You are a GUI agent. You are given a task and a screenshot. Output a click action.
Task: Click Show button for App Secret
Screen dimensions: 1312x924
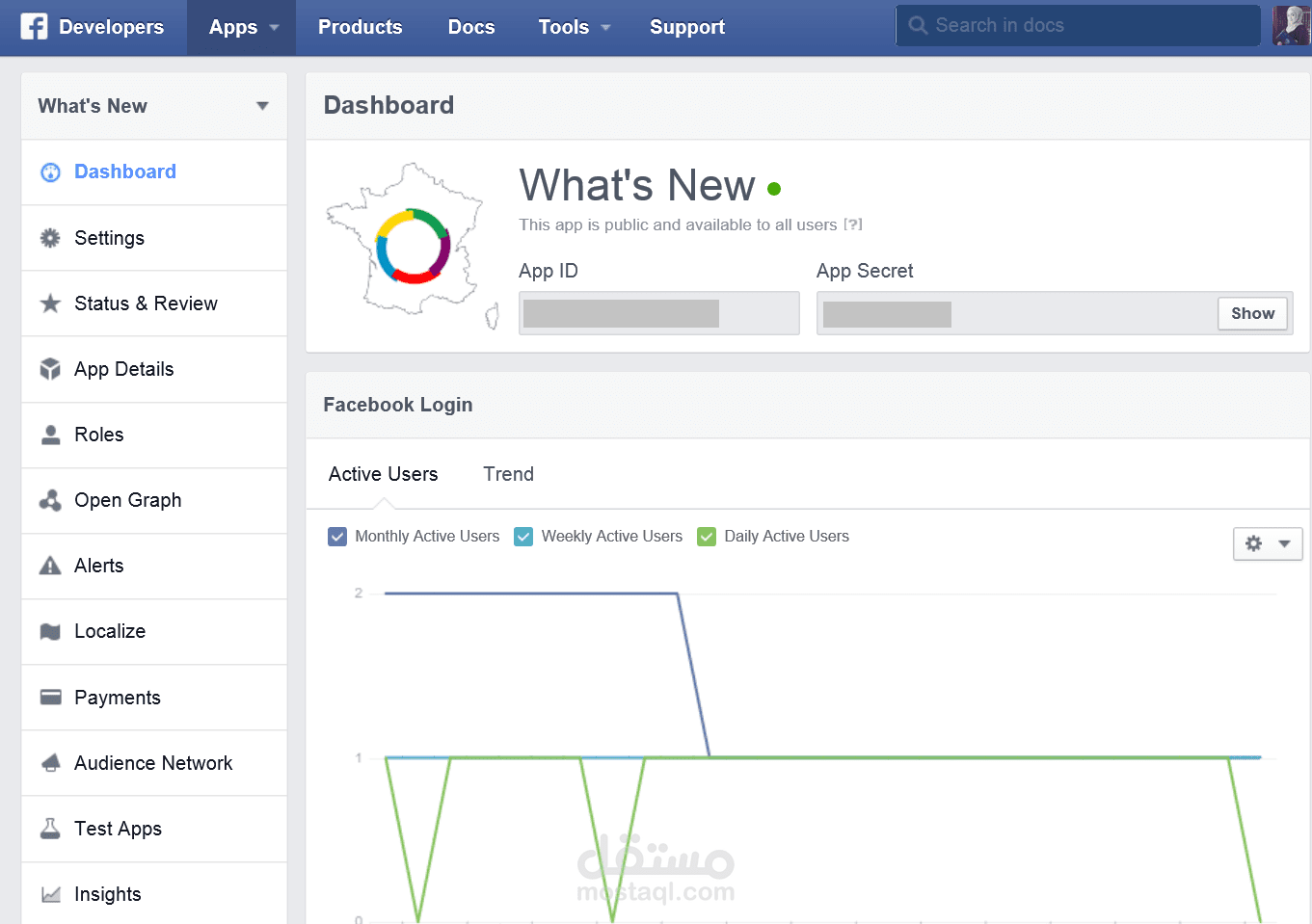pyautogui.click(x=1252, y=313)
